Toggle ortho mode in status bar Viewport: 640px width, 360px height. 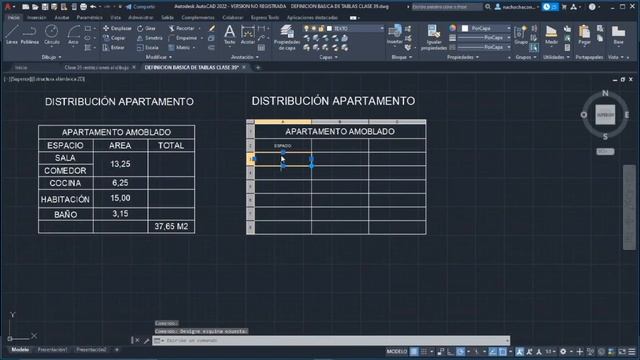(450, 351)
